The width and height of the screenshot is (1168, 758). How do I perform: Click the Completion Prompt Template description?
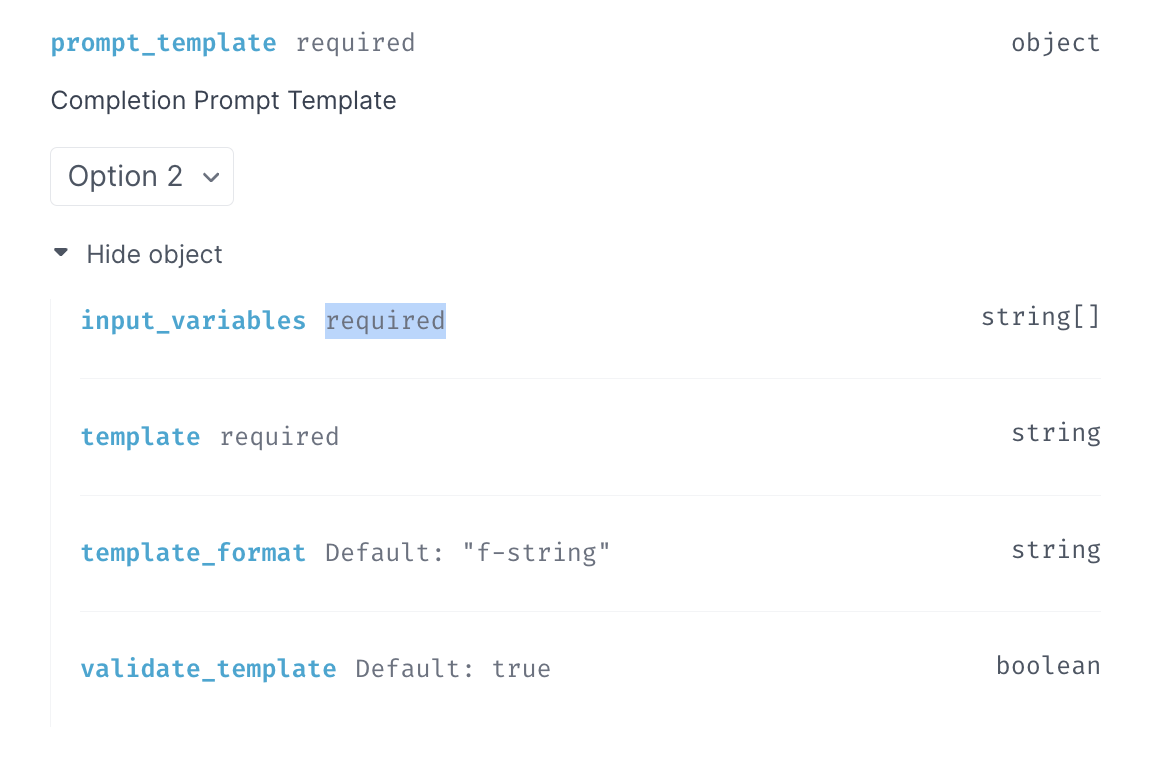(x=223, y=100)
